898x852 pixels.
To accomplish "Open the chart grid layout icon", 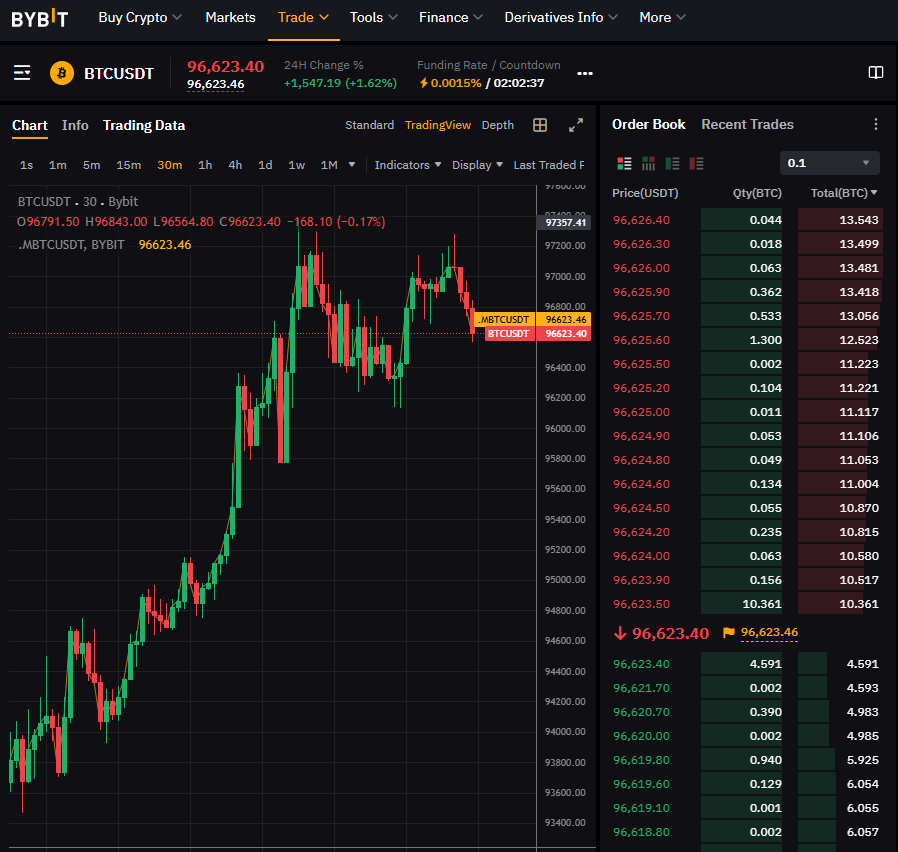I will (539, 125).
